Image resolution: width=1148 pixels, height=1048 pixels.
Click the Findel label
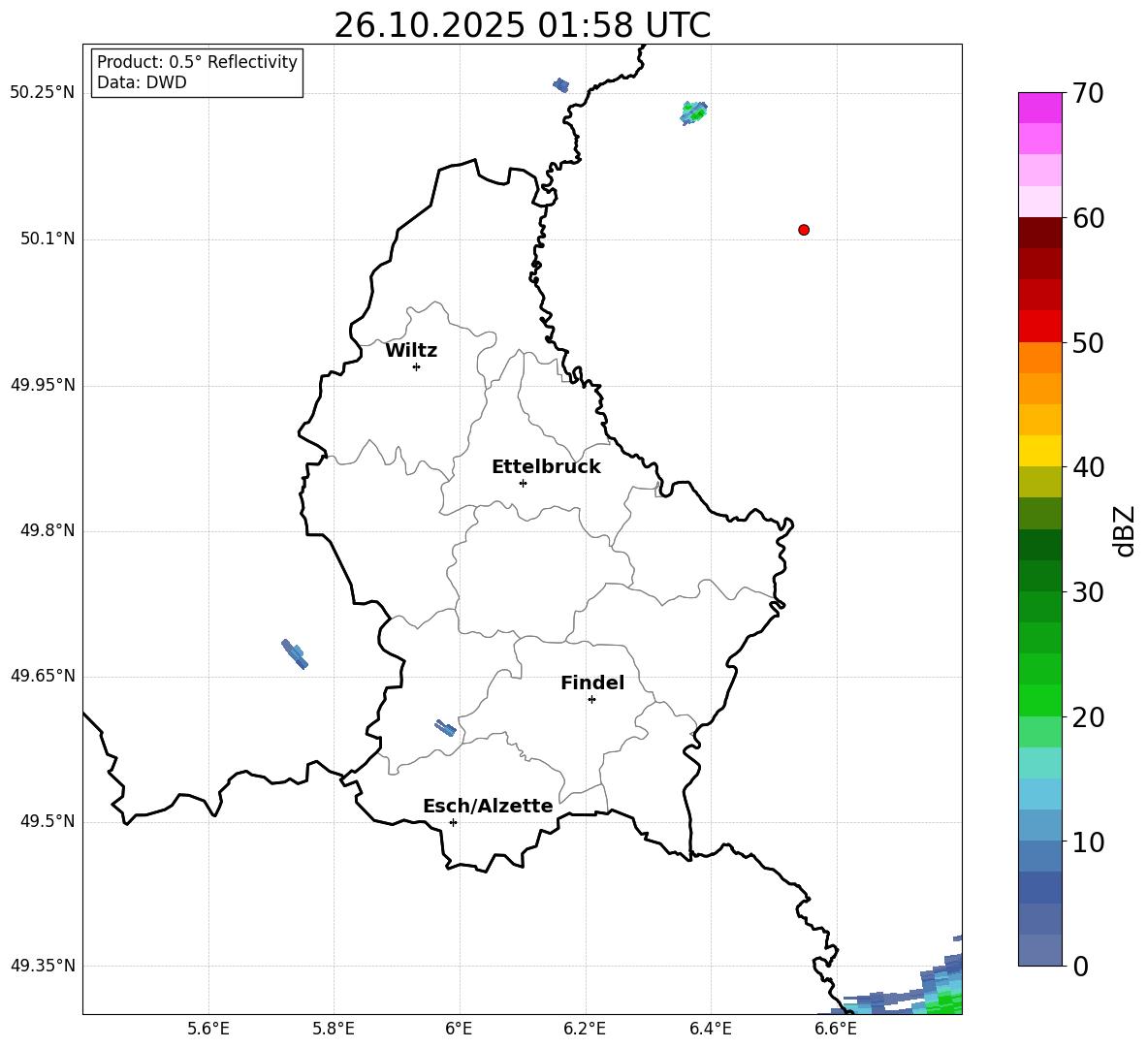pyautogui.click(x=592, y=683)
